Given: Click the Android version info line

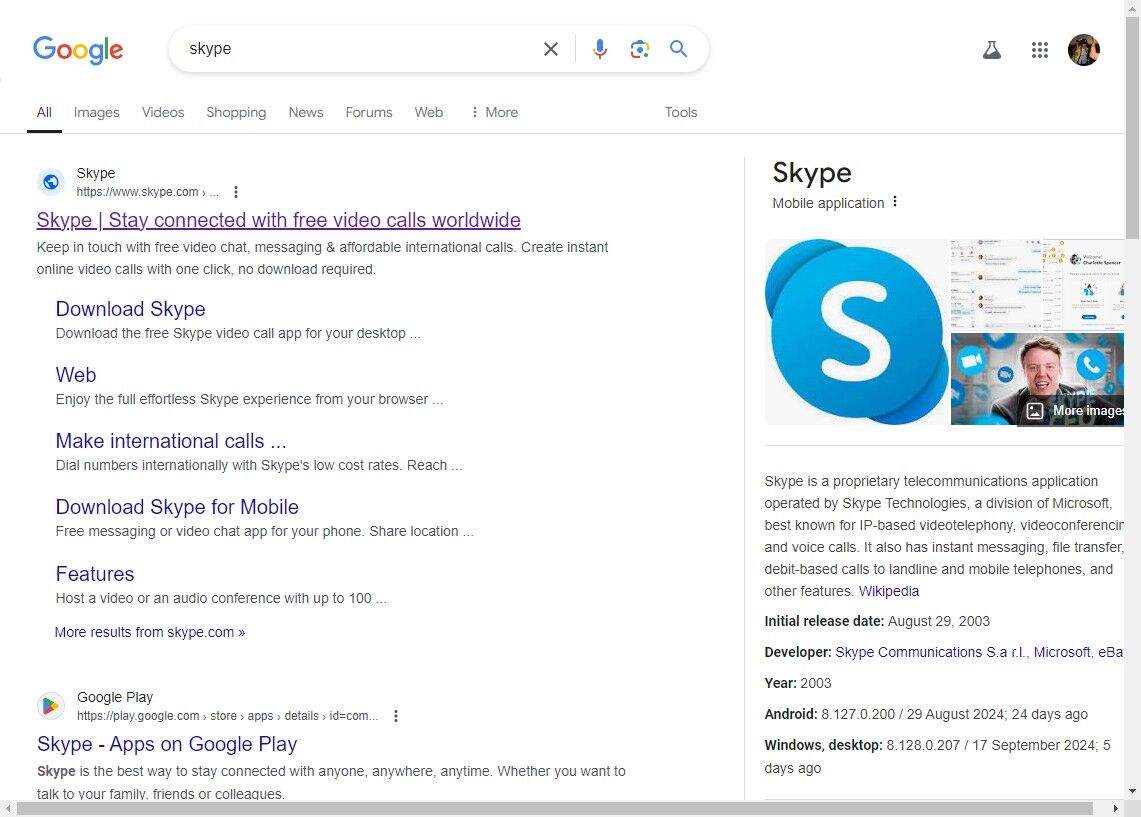Looking at the screenshot, I should (926, 714).
